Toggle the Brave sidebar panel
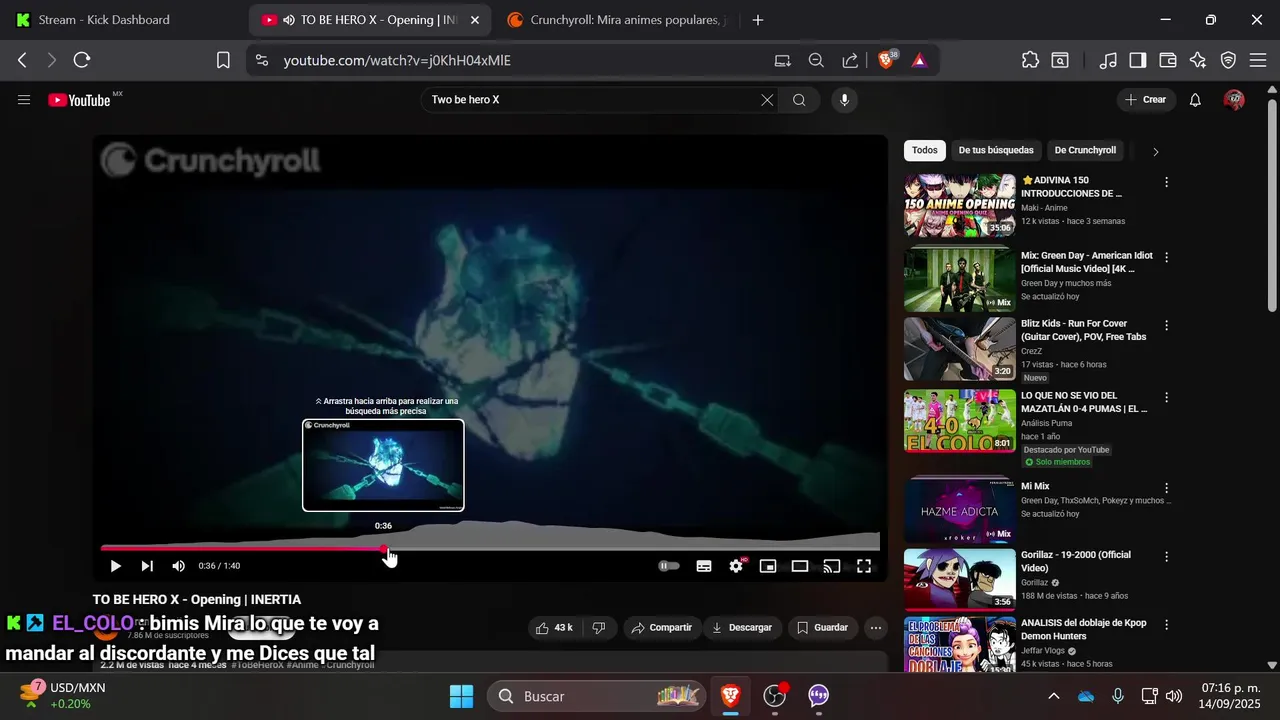1280x720 pixels. click(1137, 60)
